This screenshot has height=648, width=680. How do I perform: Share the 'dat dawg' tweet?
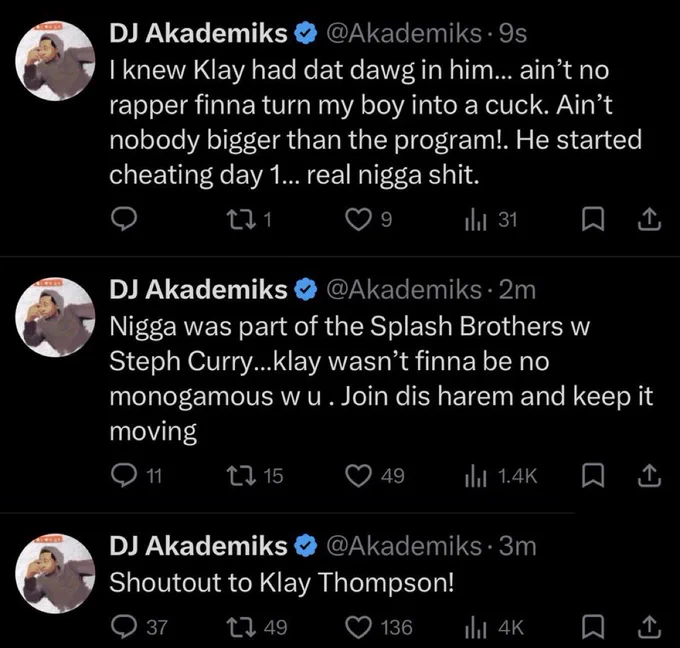tap(649, 219)
